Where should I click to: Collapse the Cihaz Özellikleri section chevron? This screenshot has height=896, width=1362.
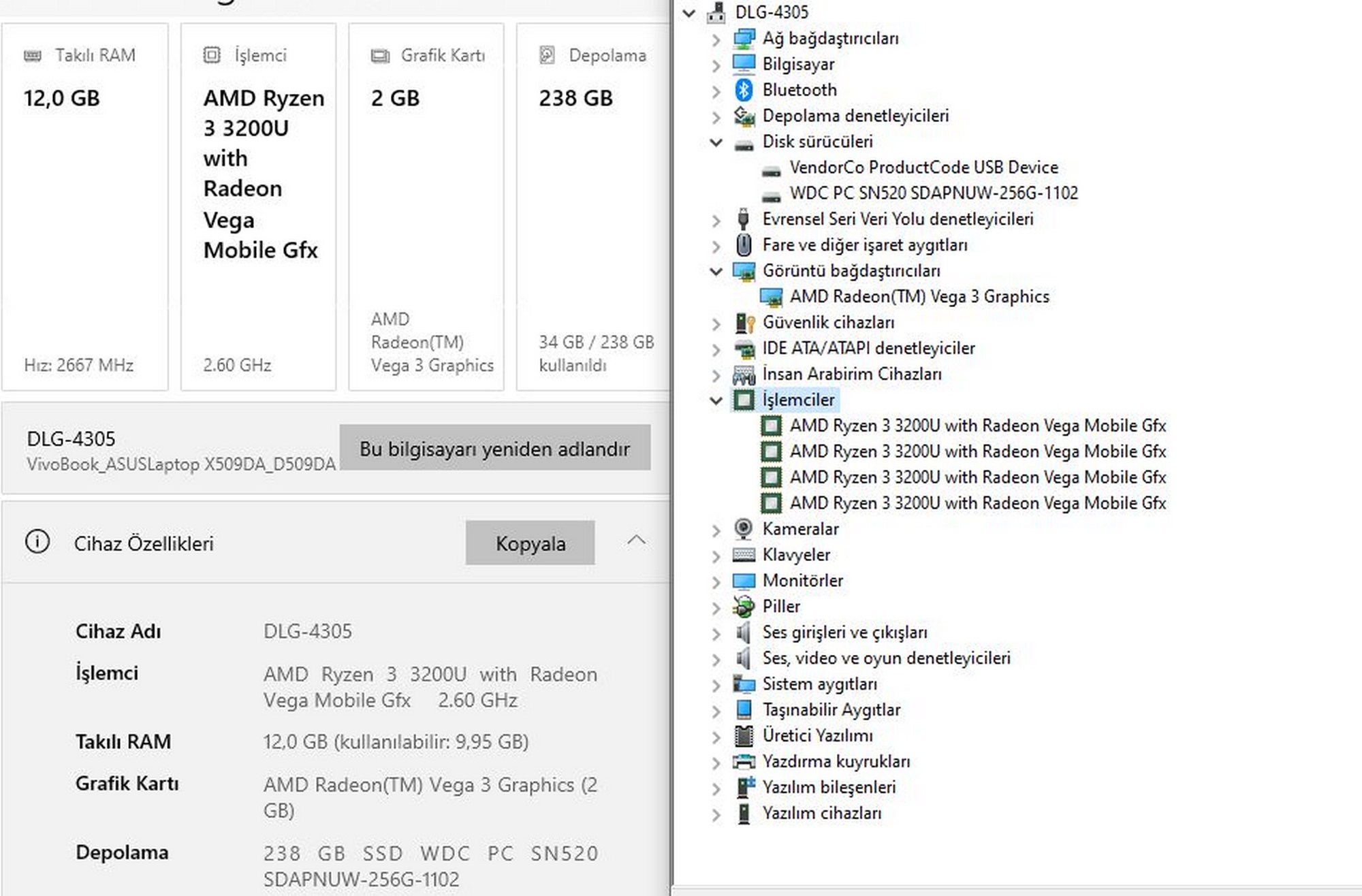pos(636,541)
